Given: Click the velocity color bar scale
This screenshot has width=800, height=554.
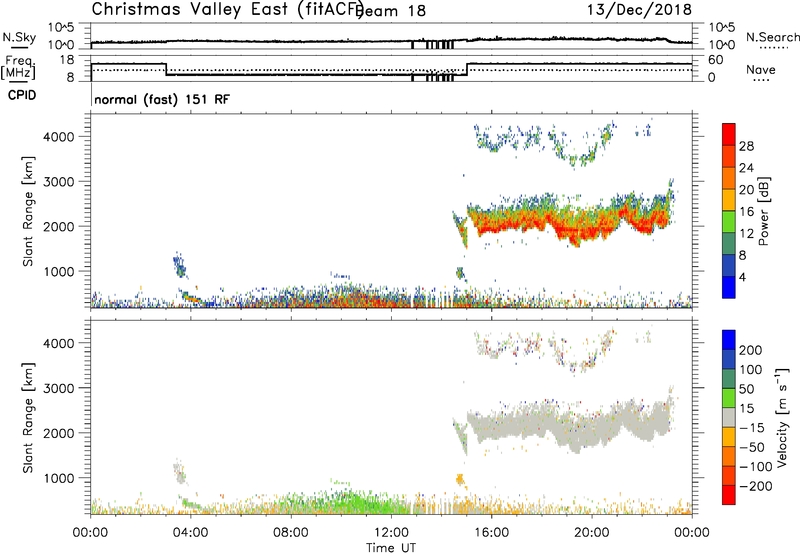Looking at the screenshot, I should (729, 417).
